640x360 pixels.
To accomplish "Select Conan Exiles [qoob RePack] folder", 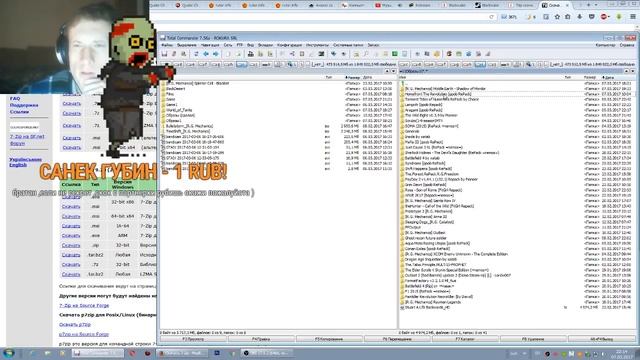I will [427, 249].
